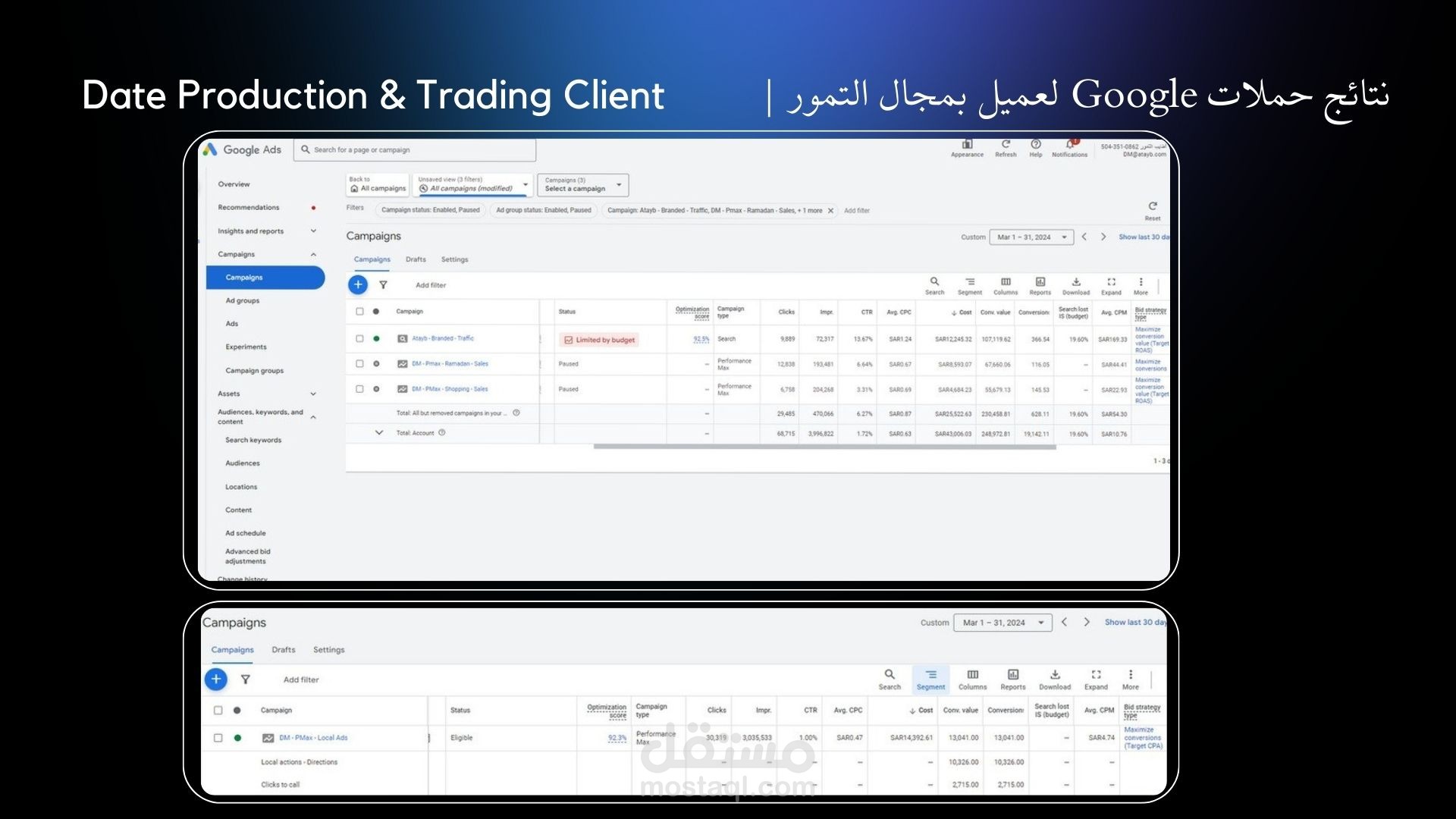Viewport: 1456px width, 819px height.
Task: Select checkbox for DM - Pmax - Ramadan - Sales
Action: point(359,364)
